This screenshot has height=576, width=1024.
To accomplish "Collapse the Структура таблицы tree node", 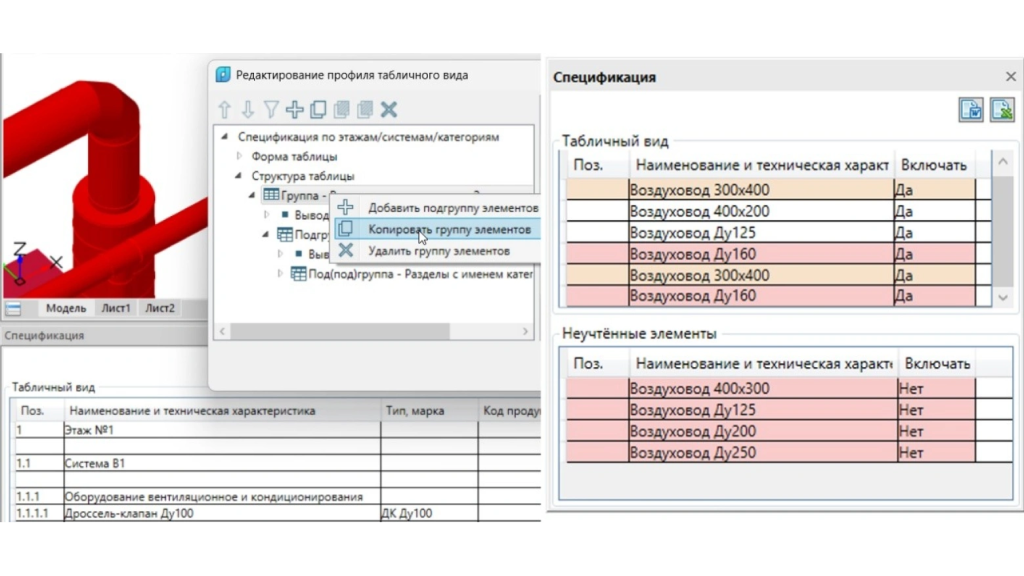I will 240,176.
